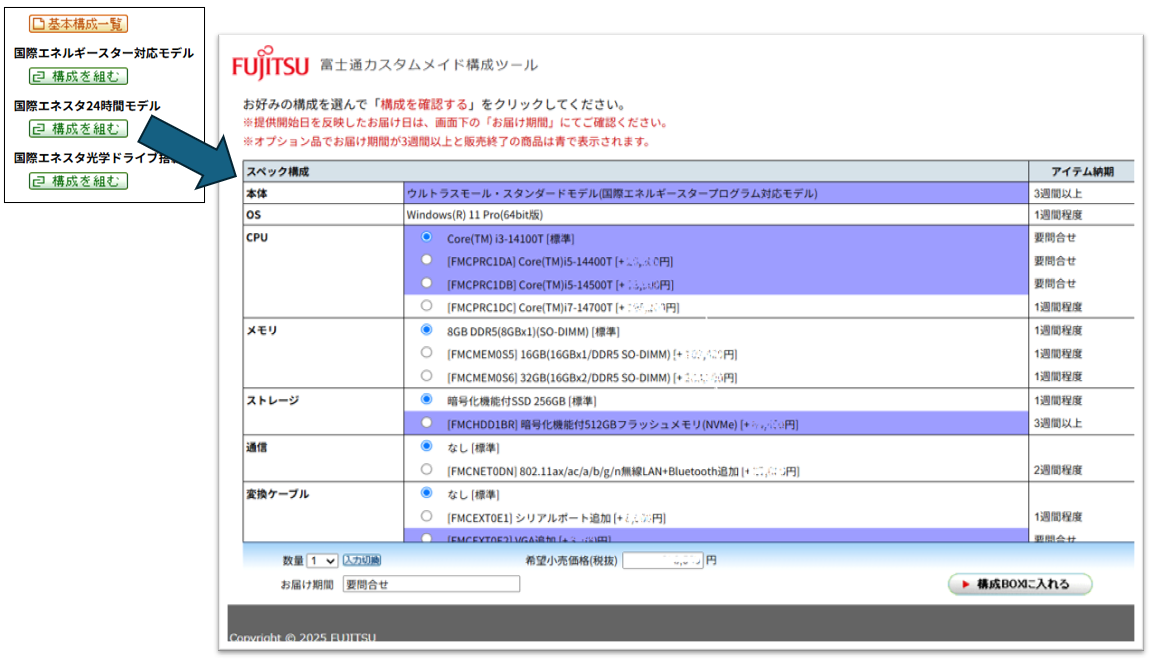Click 構成を組む under 国際エネスタ光学ドライブ model
1155x659 pixels.
[x=78, y=181]
